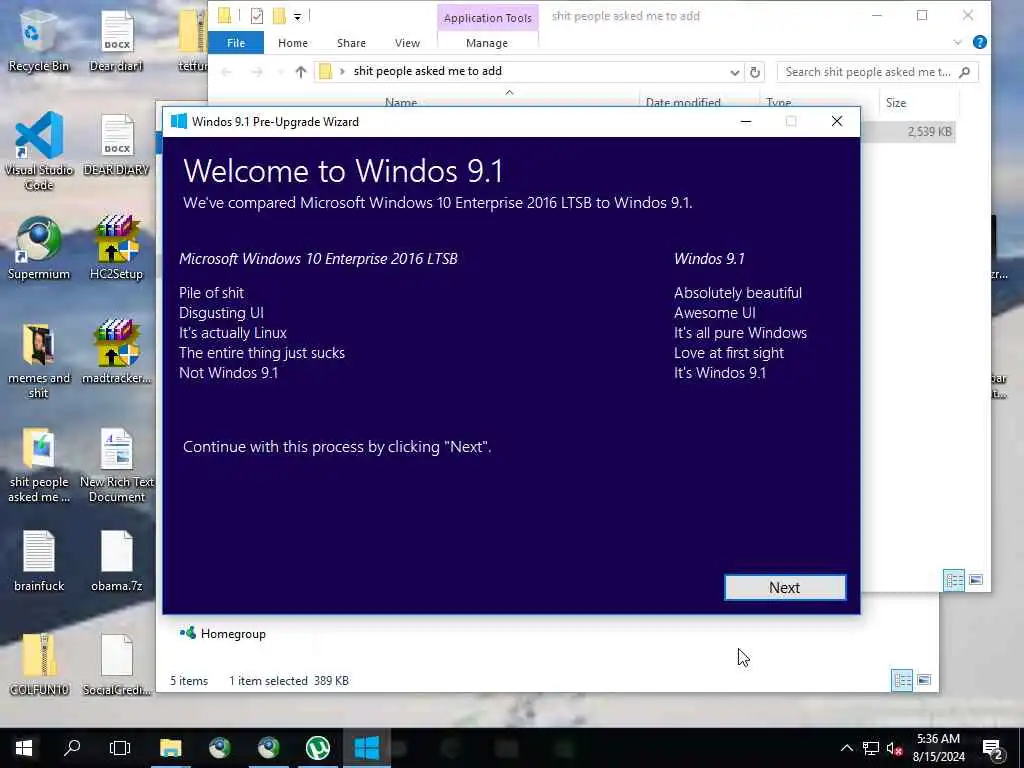
Task: Switch rear Explorer to large icons view
Action: pyautogui.click(x=924, y=680)
